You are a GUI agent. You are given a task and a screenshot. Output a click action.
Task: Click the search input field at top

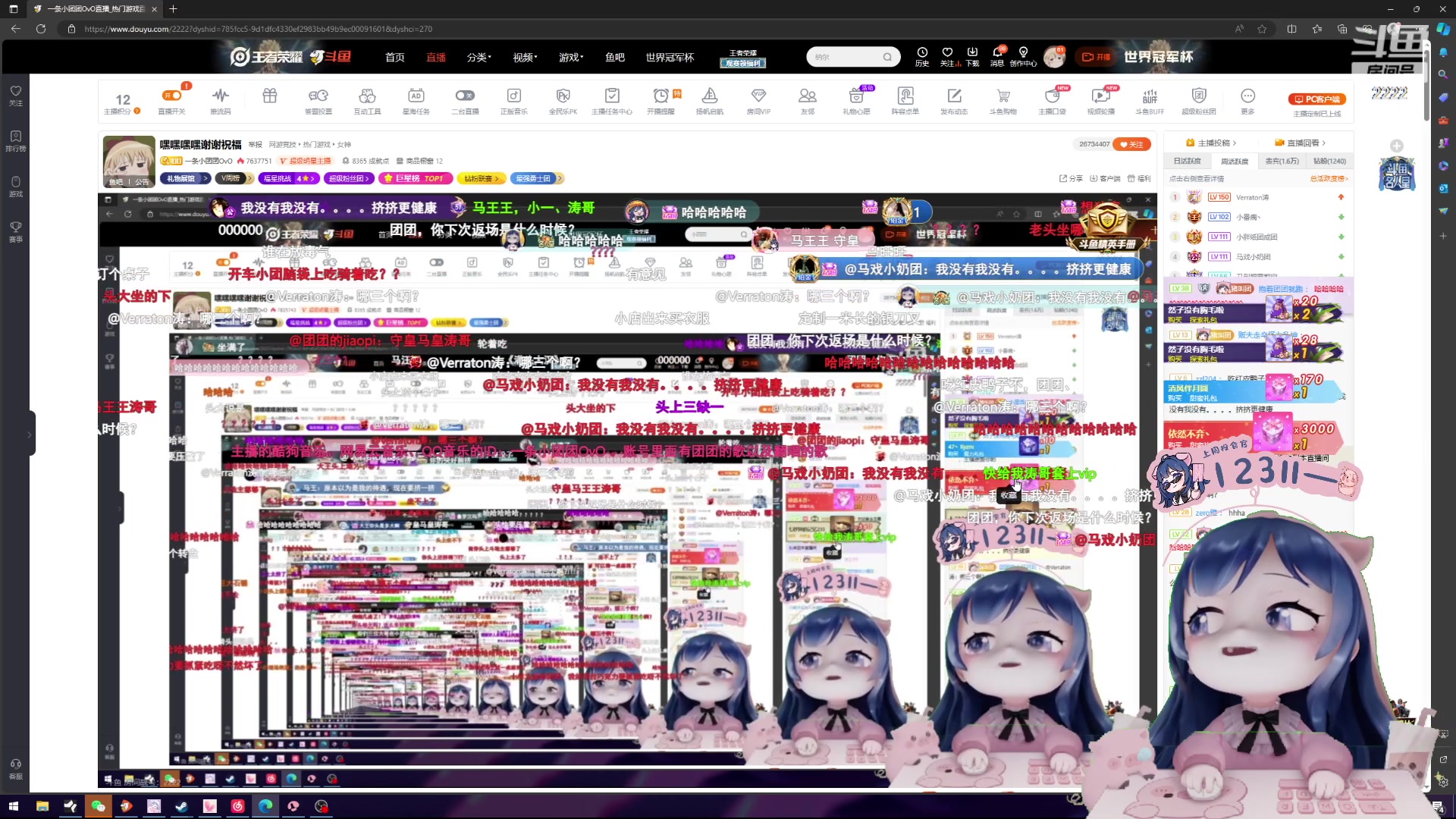846,56
